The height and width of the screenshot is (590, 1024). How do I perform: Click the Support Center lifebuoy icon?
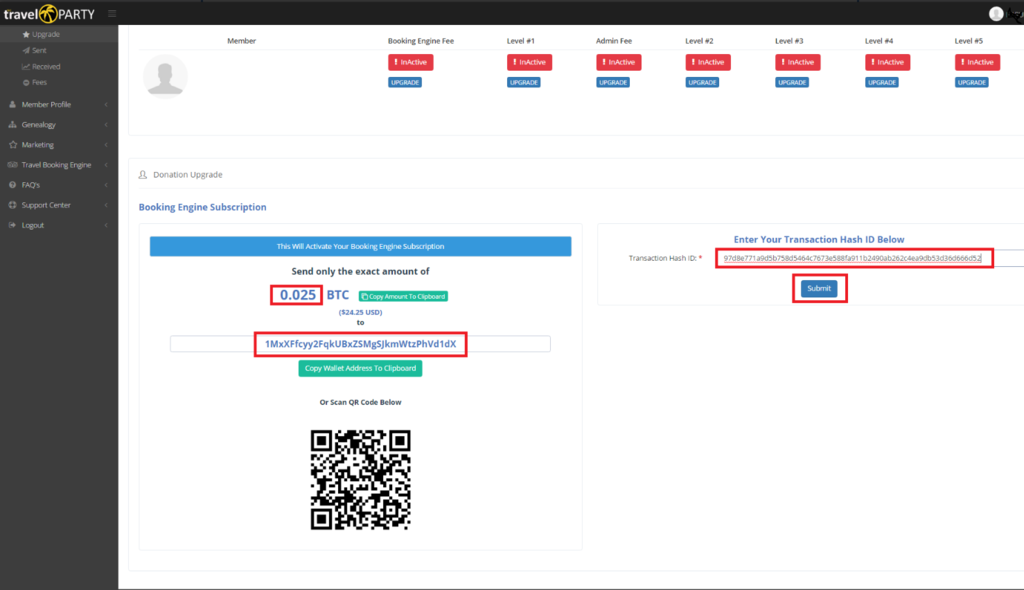click(x=12, y=205)
